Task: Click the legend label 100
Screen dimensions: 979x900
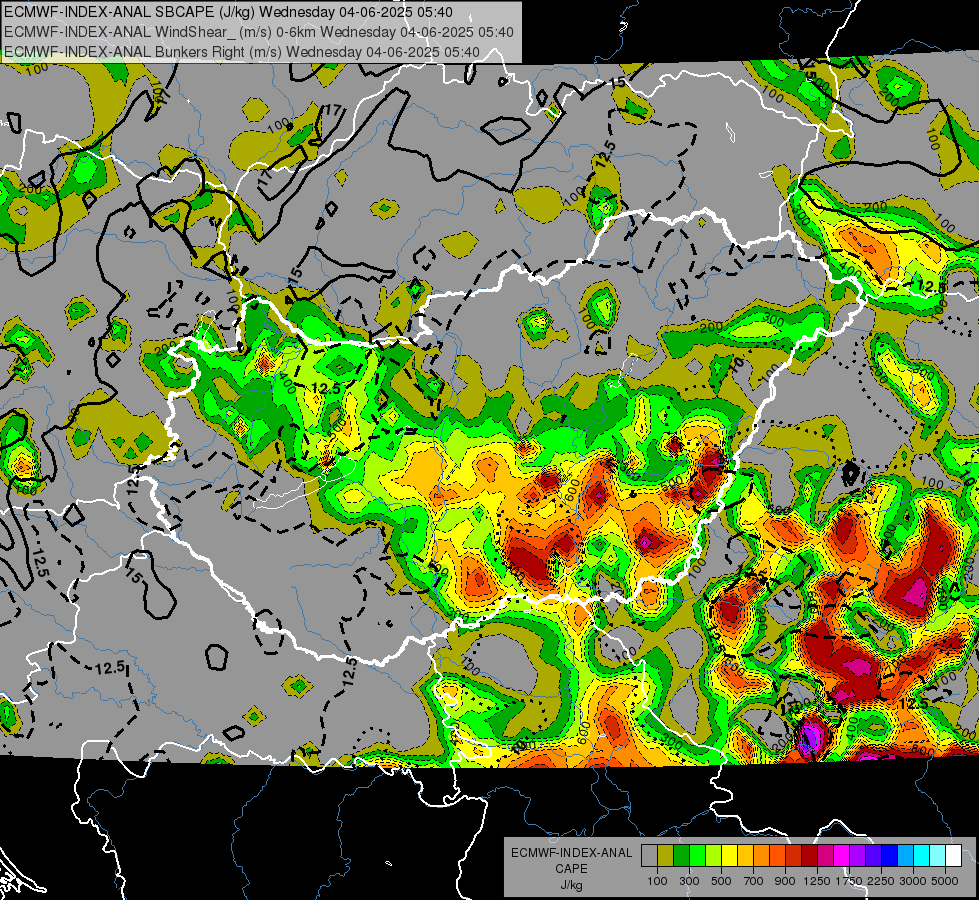Action: click(x=657, y=881)
